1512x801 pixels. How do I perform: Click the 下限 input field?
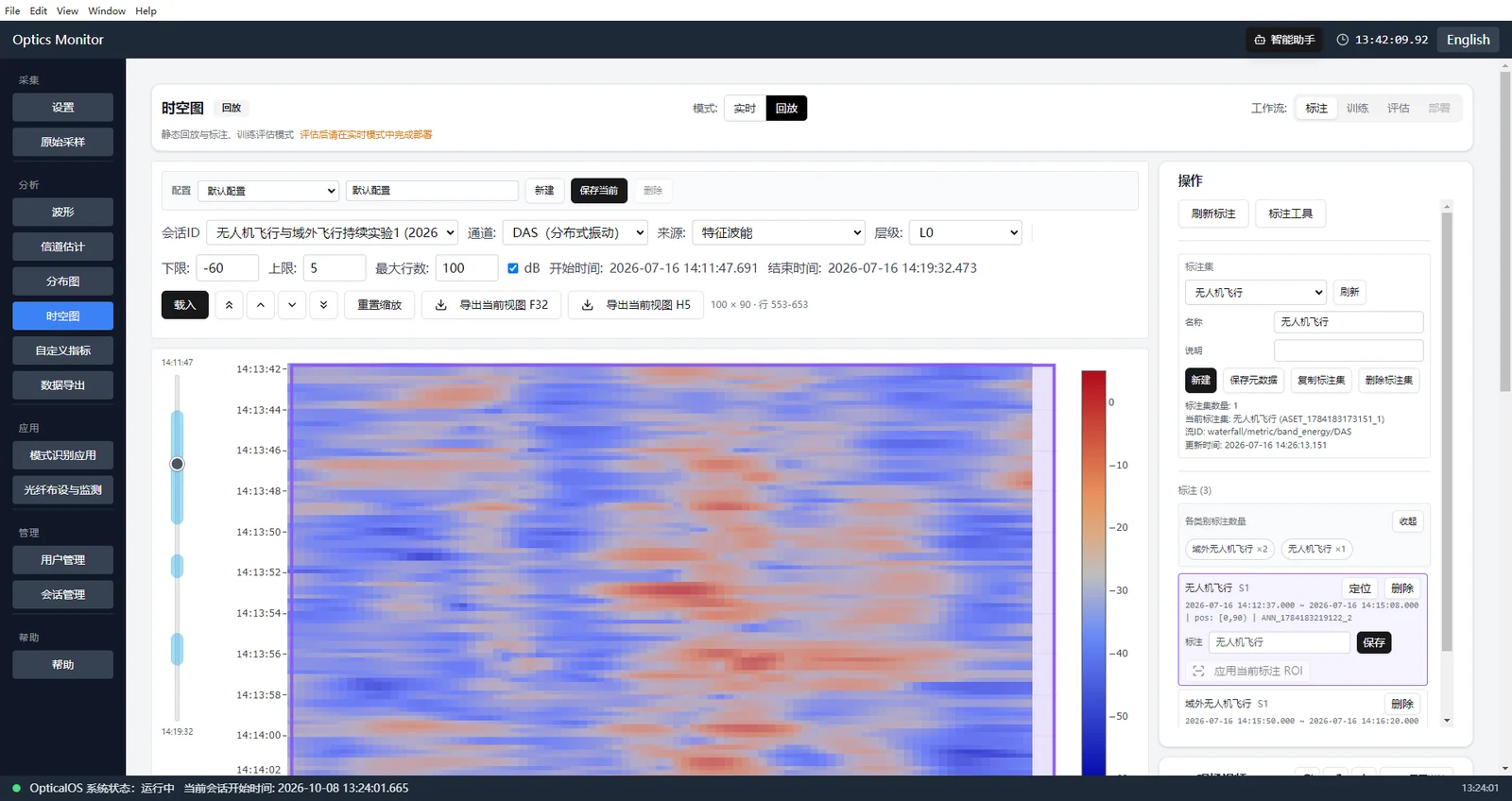[227, 268]
